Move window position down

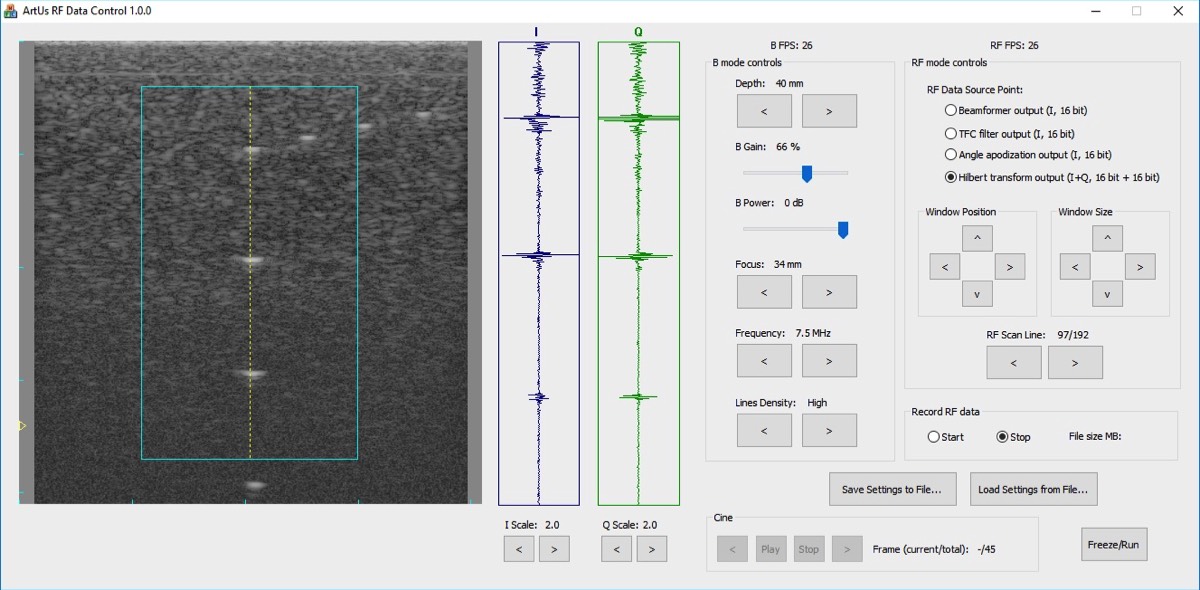tap(977, 294)
